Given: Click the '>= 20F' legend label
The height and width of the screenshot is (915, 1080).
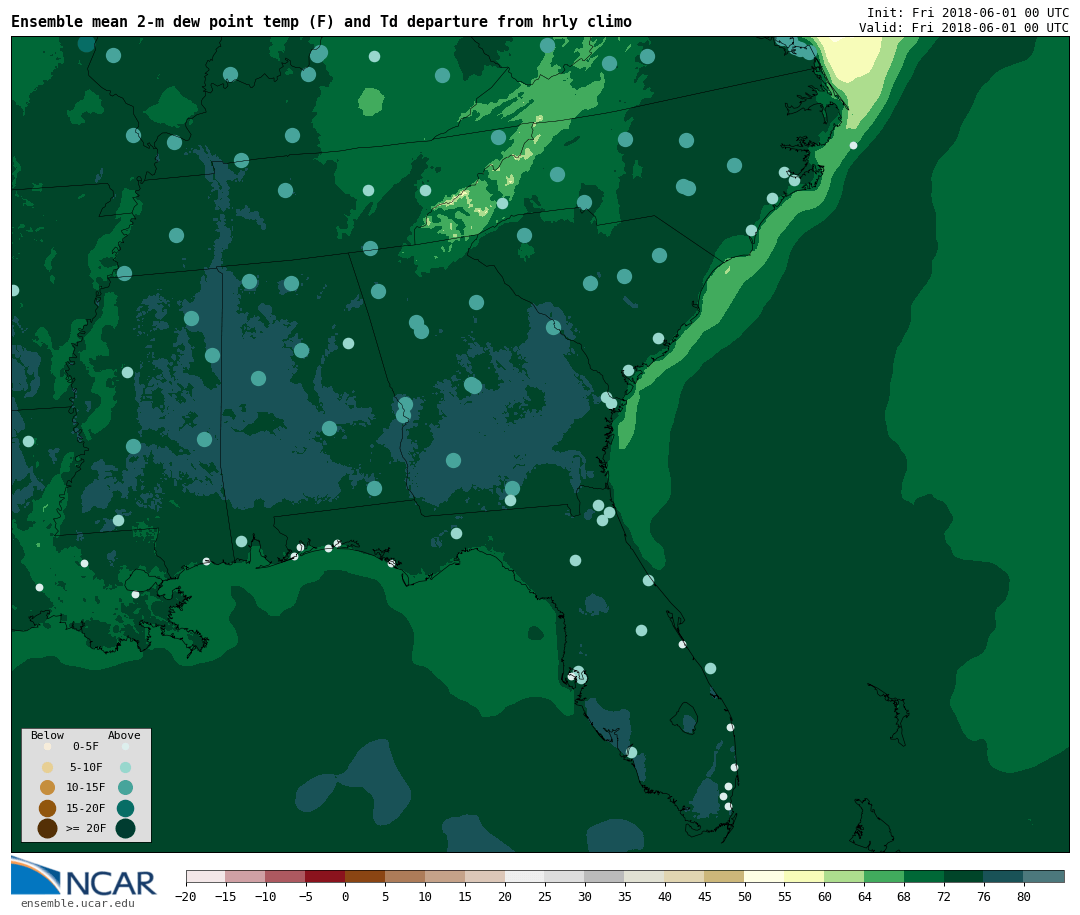Looking at the screenshot, I should (x=86, y=828).
